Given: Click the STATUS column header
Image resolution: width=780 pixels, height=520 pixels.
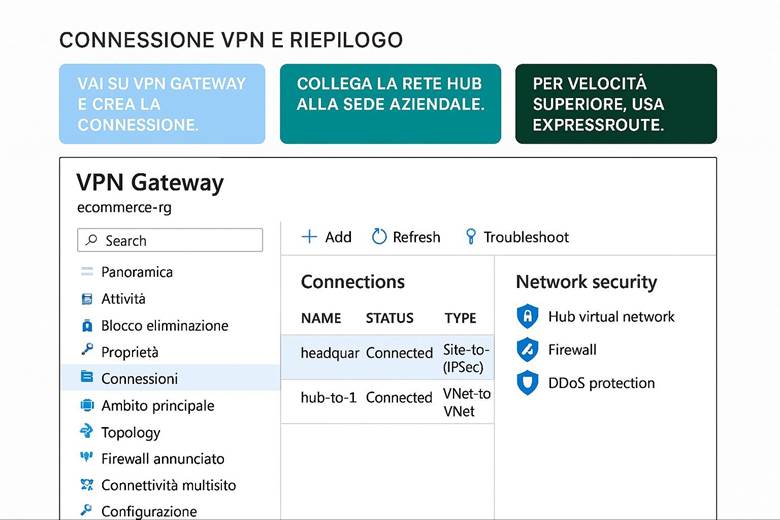Looking at the screenshot, I should pos(389,318).
